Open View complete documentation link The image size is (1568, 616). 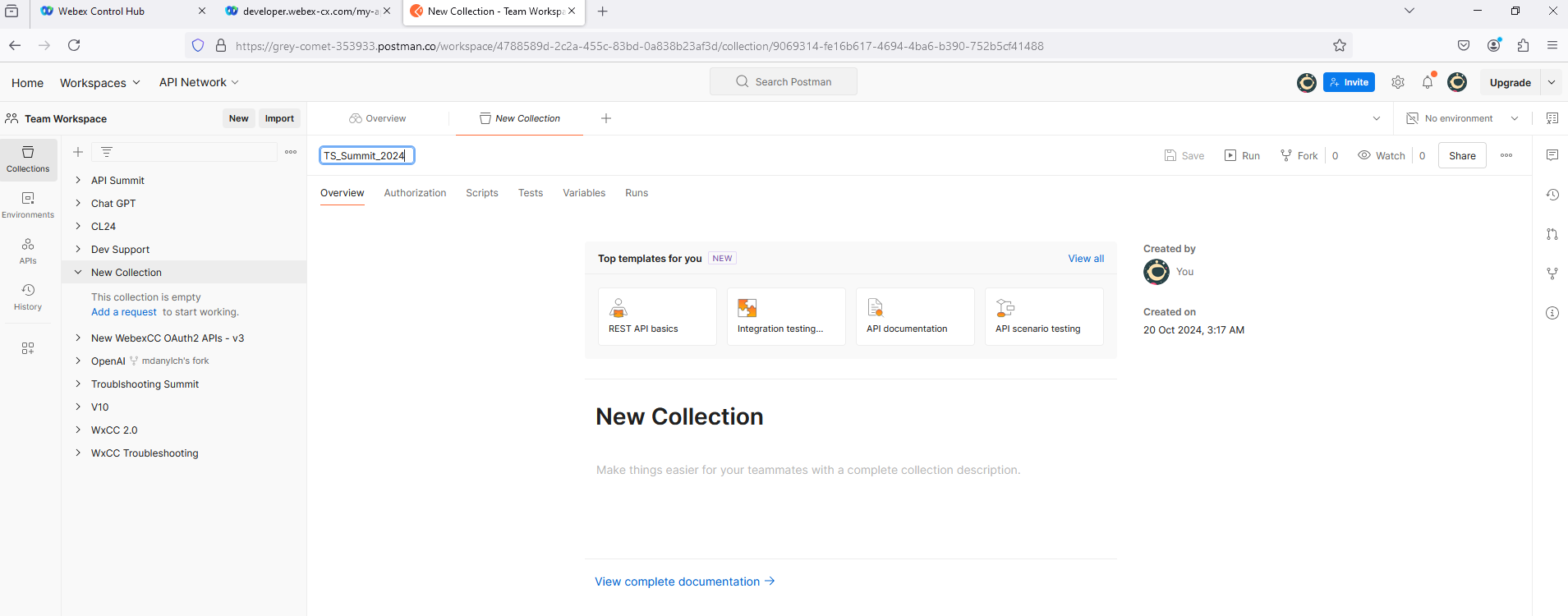pos(685,582)
